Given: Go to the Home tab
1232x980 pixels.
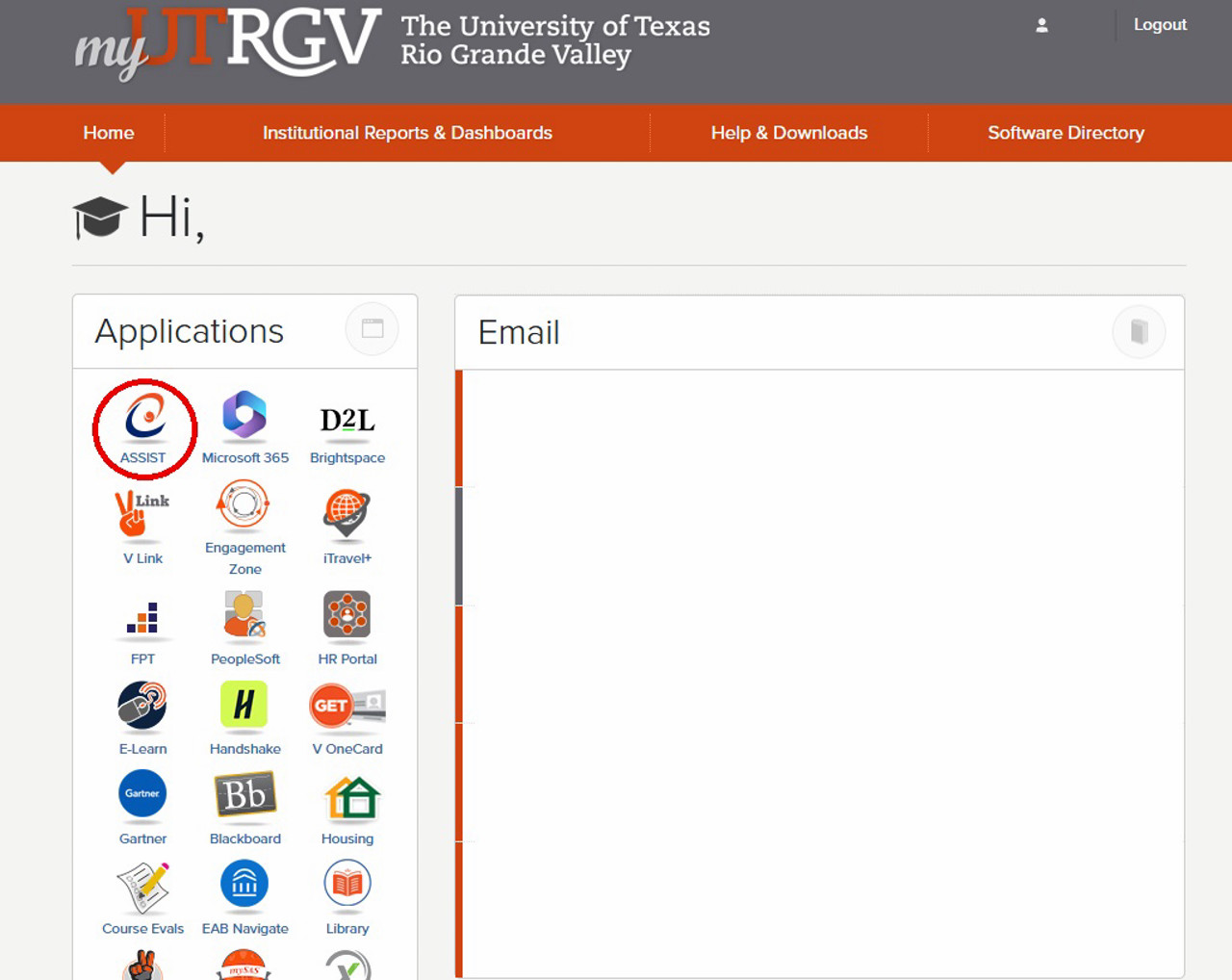Looking at the screenshot, I should click(109, 133).
